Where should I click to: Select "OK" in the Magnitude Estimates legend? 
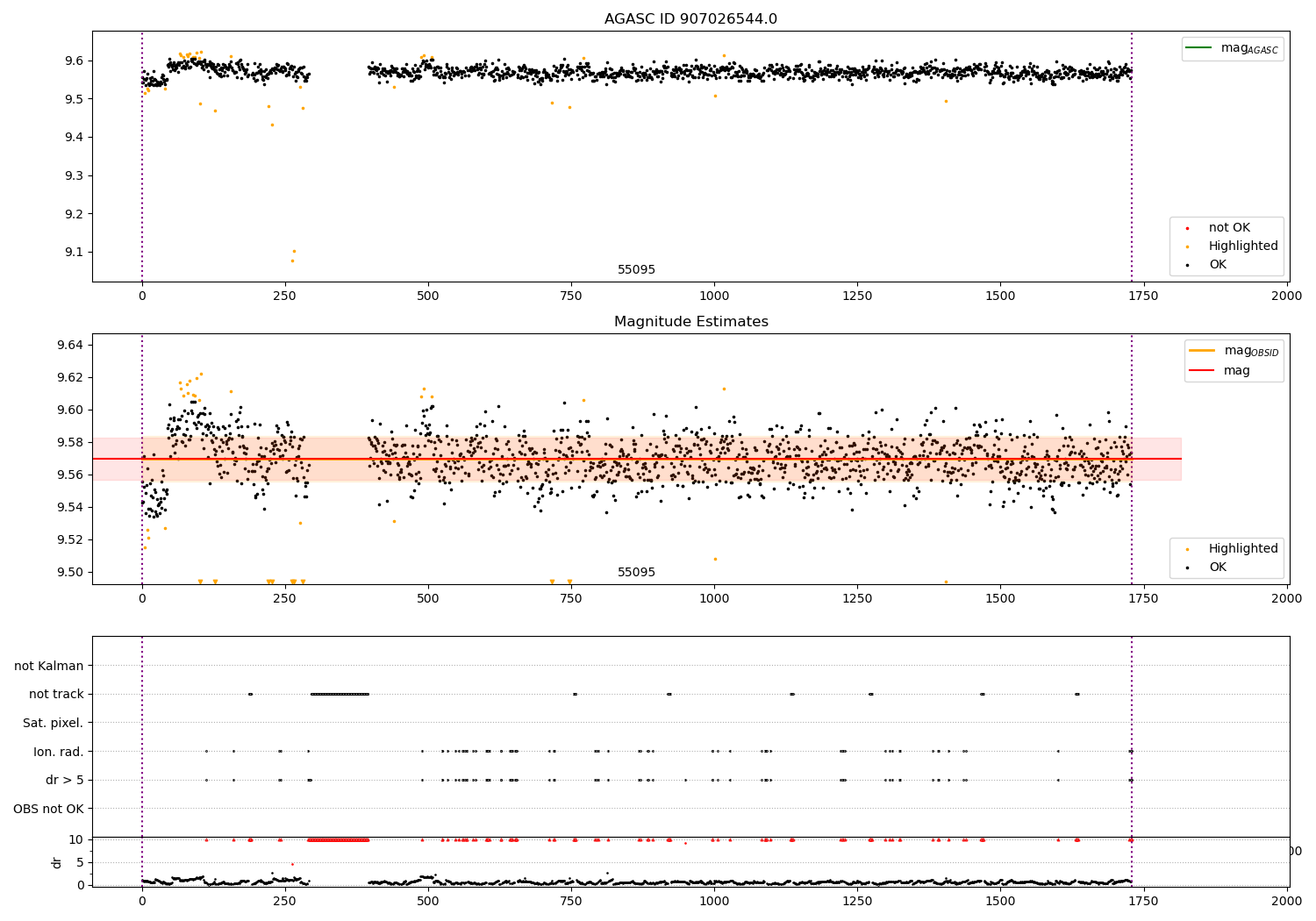tap(1218, 568)
